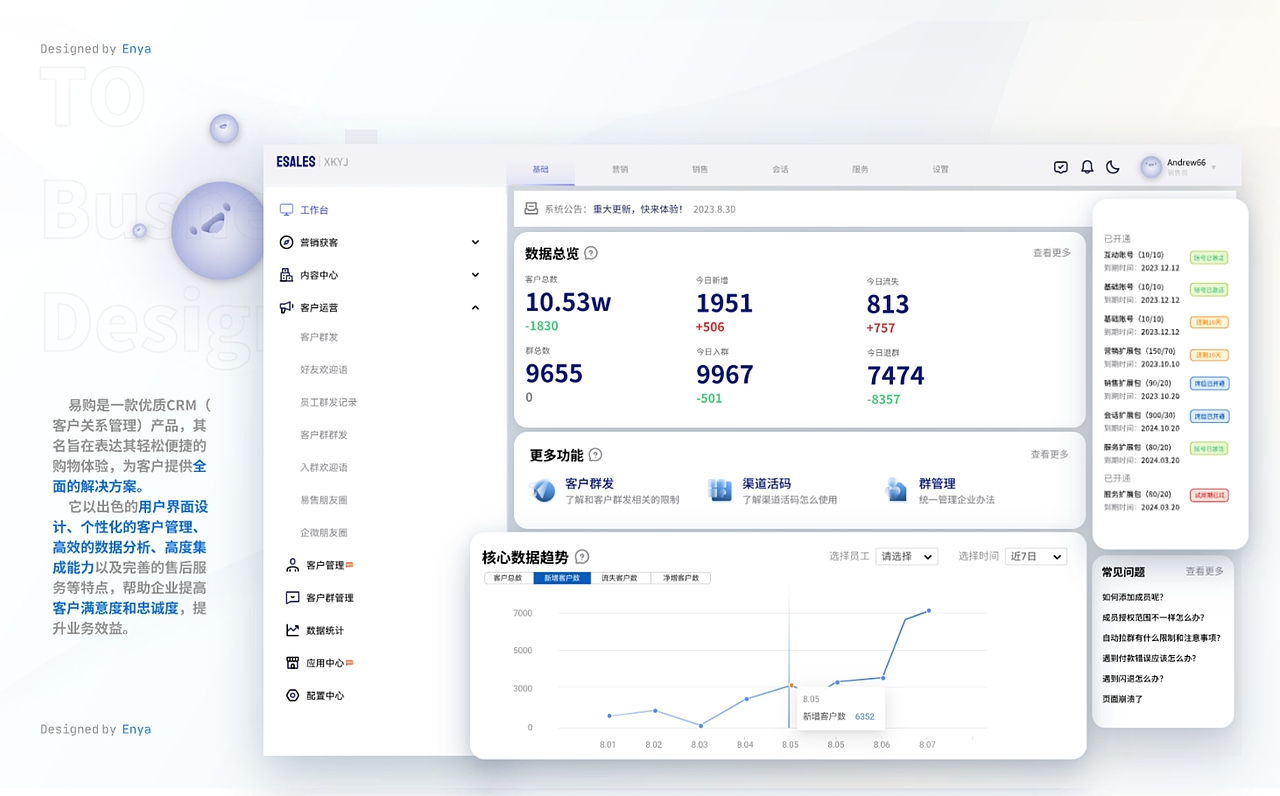
Task: Click the 内容中心 folder icon
Action: 287,275
